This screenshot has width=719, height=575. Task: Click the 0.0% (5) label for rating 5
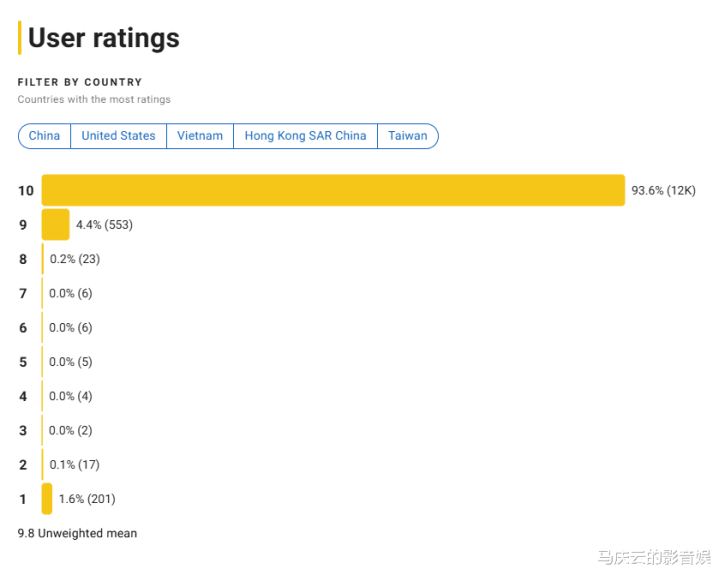pyautogui.click(x=71, y=362)
